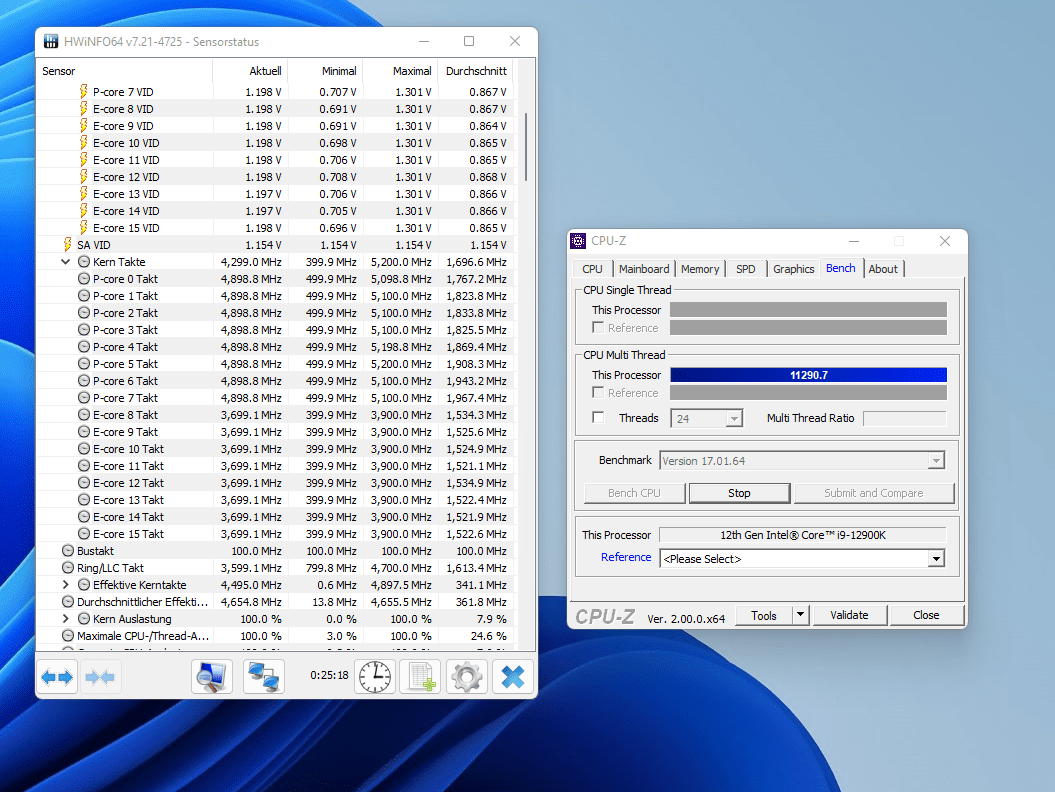Click the CPU Single Thread This Processor bar
The height and width of the screenshot is (792, 1055).
[x=808, y=310]
